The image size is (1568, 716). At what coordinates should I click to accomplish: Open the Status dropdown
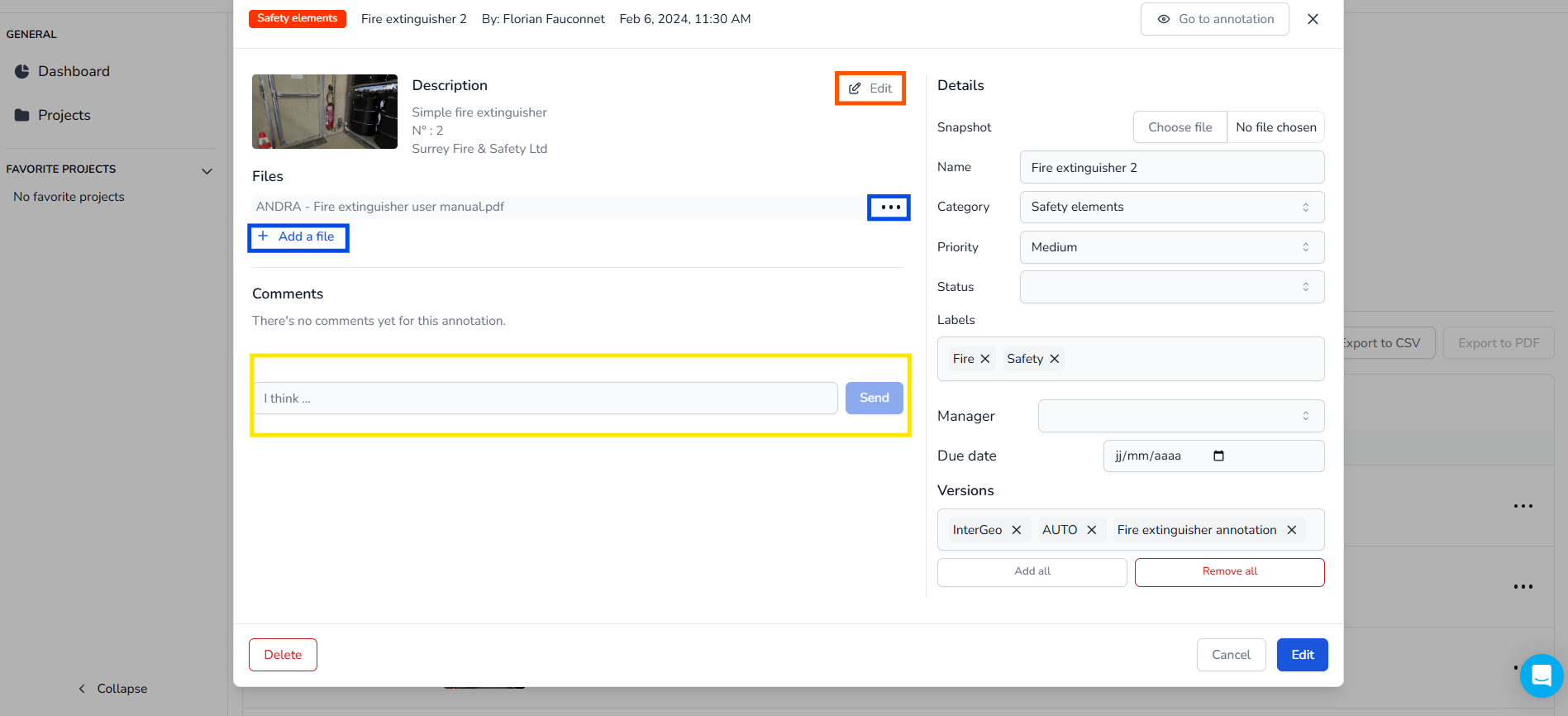(x=1171, y=287)
